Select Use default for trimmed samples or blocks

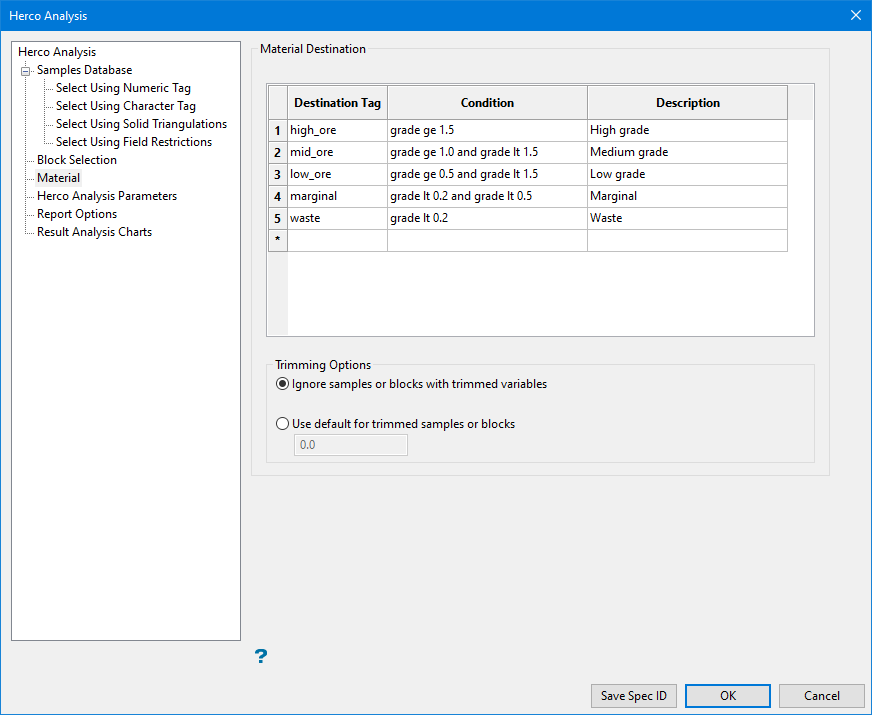(283, 424)
